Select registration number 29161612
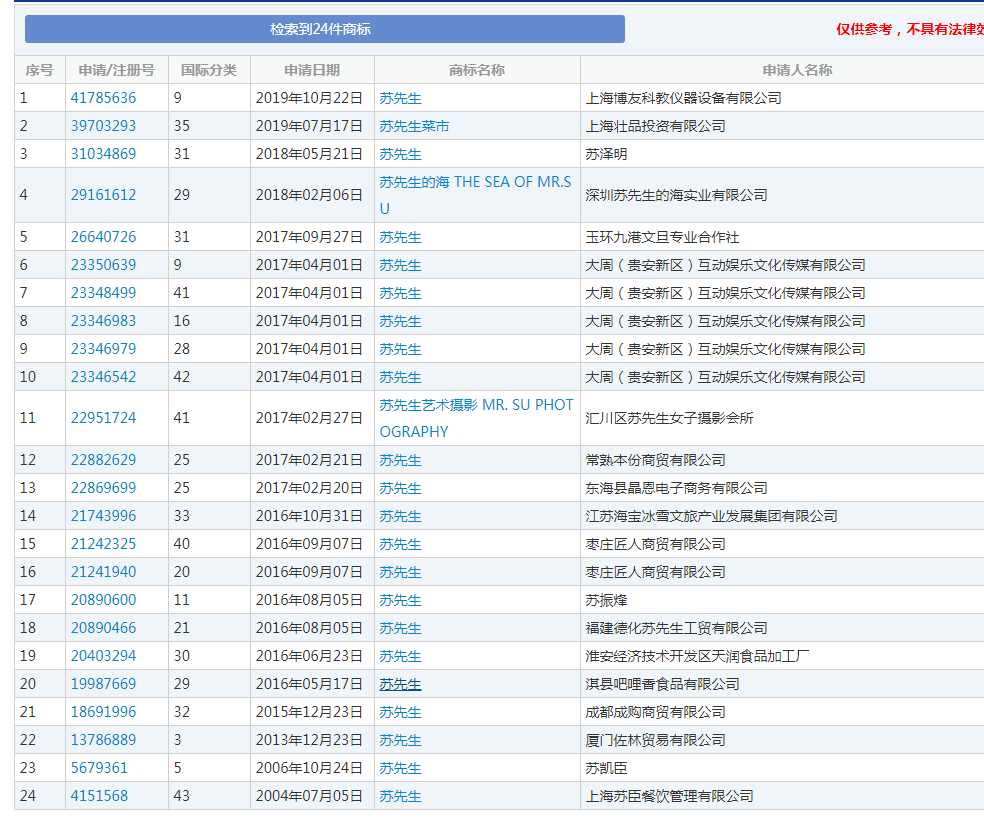Viewport: 984px width, 819px height. tap(103, 195)
